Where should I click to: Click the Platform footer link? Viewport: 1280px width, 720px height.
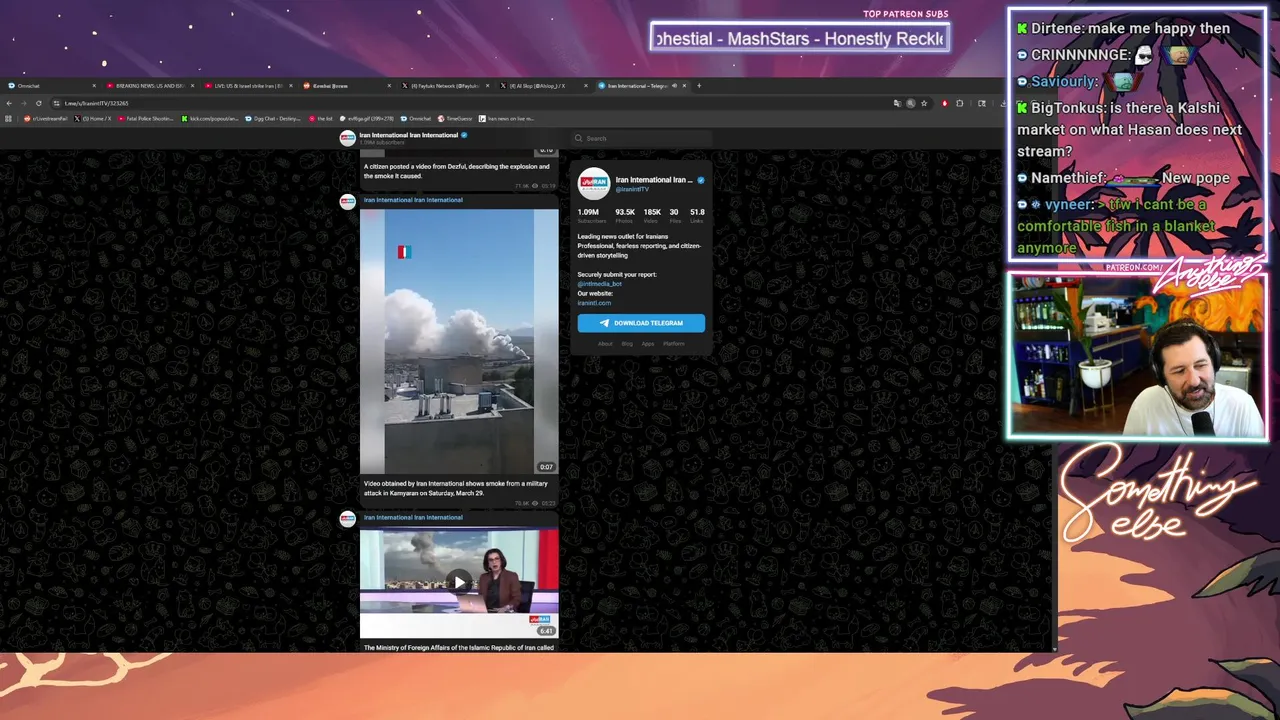tap(674, 344)
